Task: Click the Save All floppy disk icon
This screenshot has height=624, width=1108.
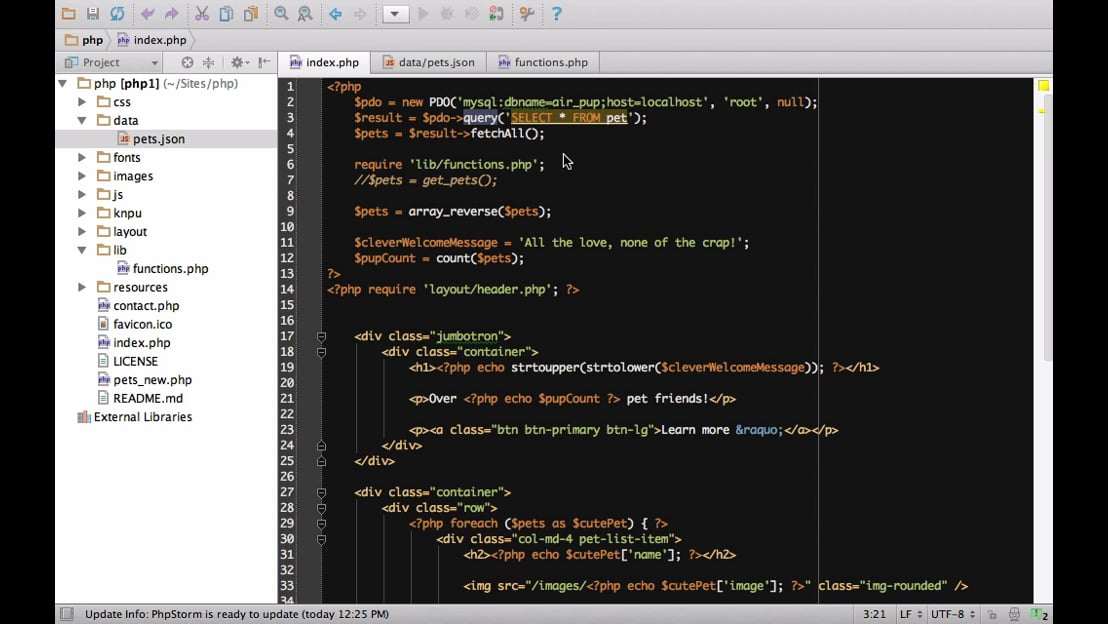Action: click(x=93, y=13)
